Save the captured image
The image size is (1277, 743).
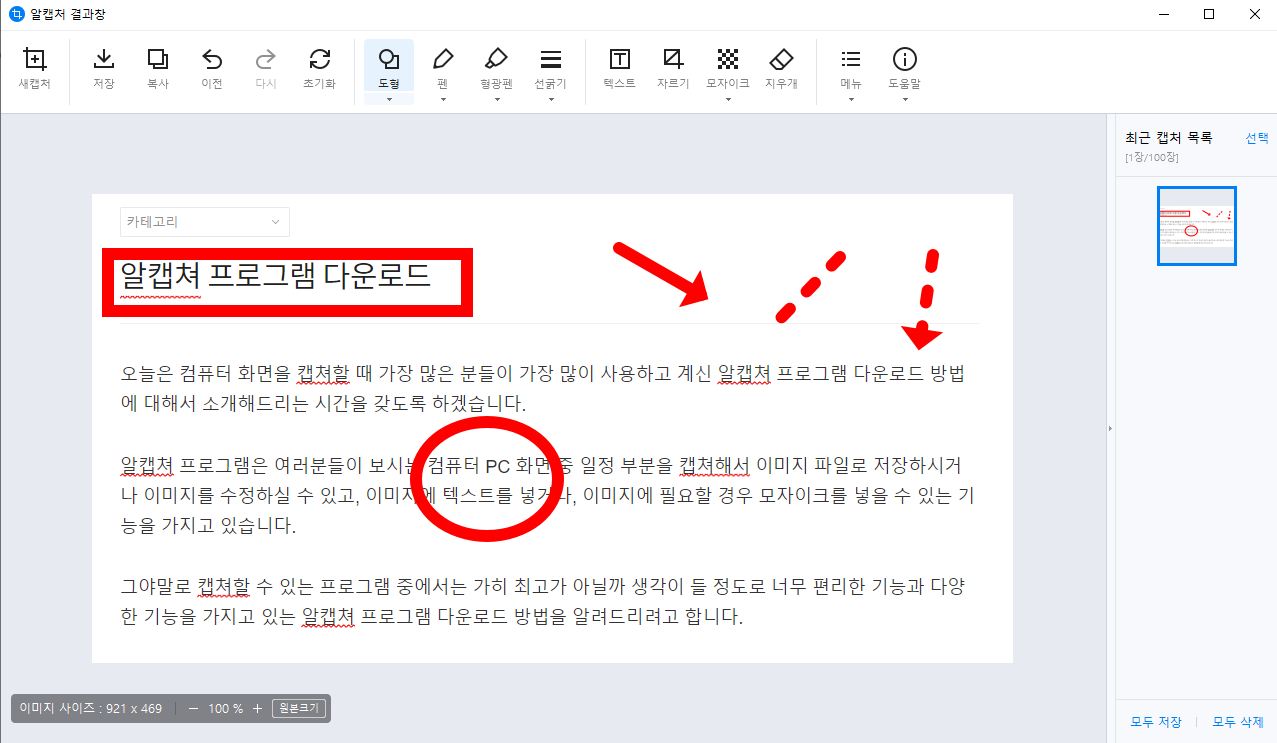(x=103, y=68)
